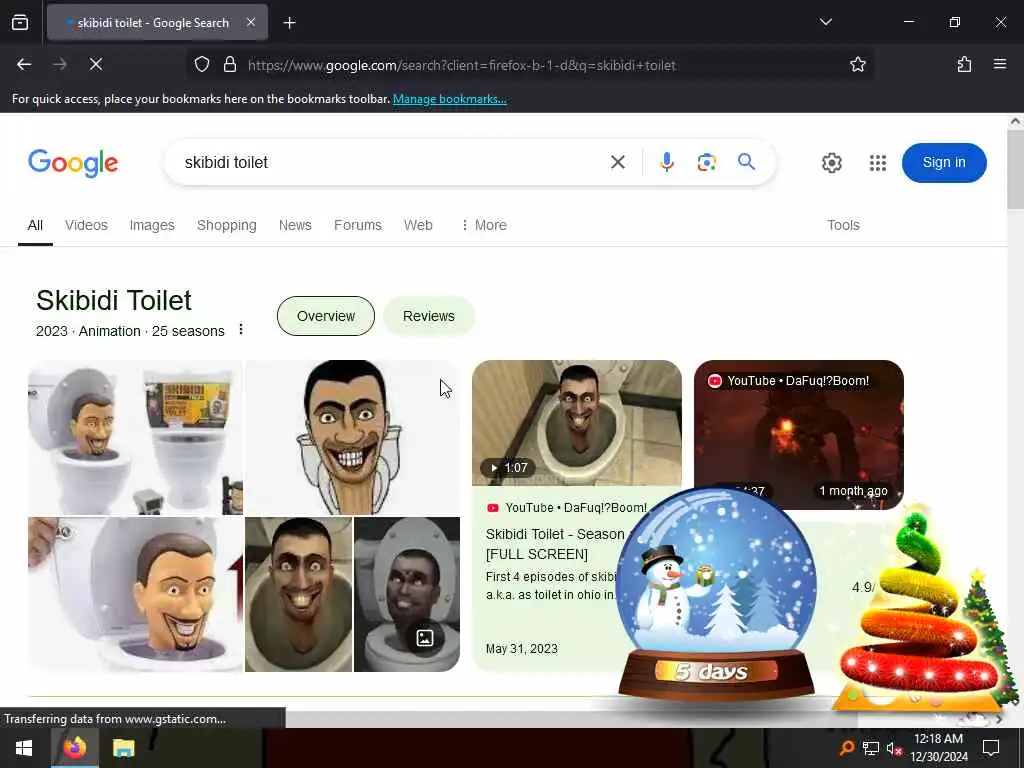Click the Sign in button

944,163
